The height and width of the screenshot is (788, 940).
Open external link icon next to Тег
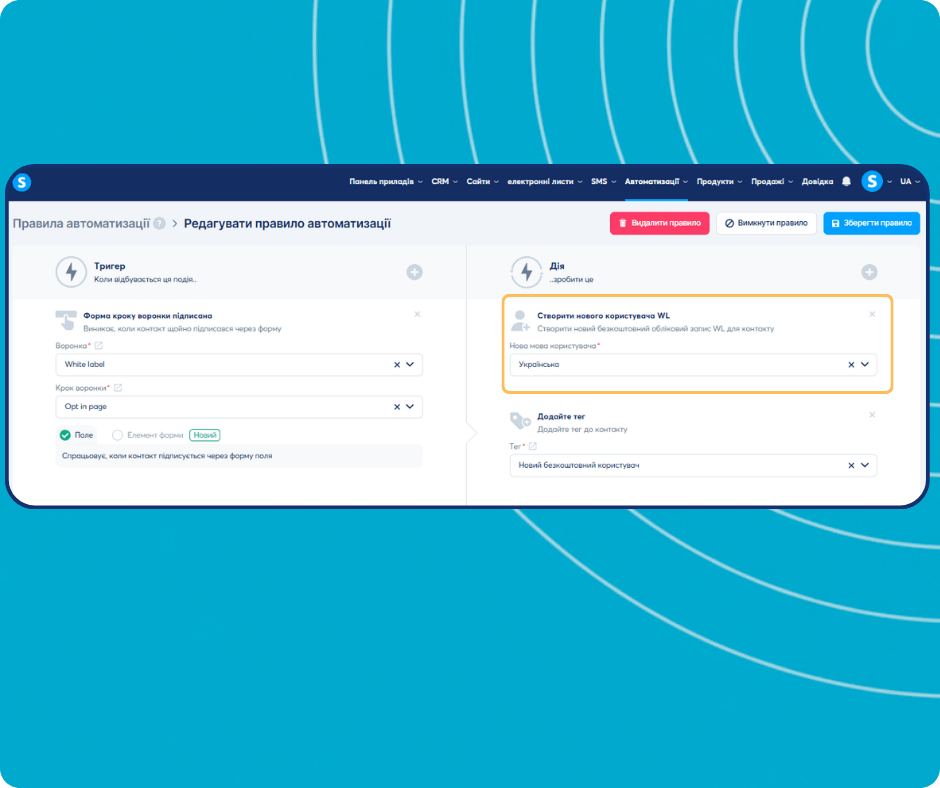[533, 446]
